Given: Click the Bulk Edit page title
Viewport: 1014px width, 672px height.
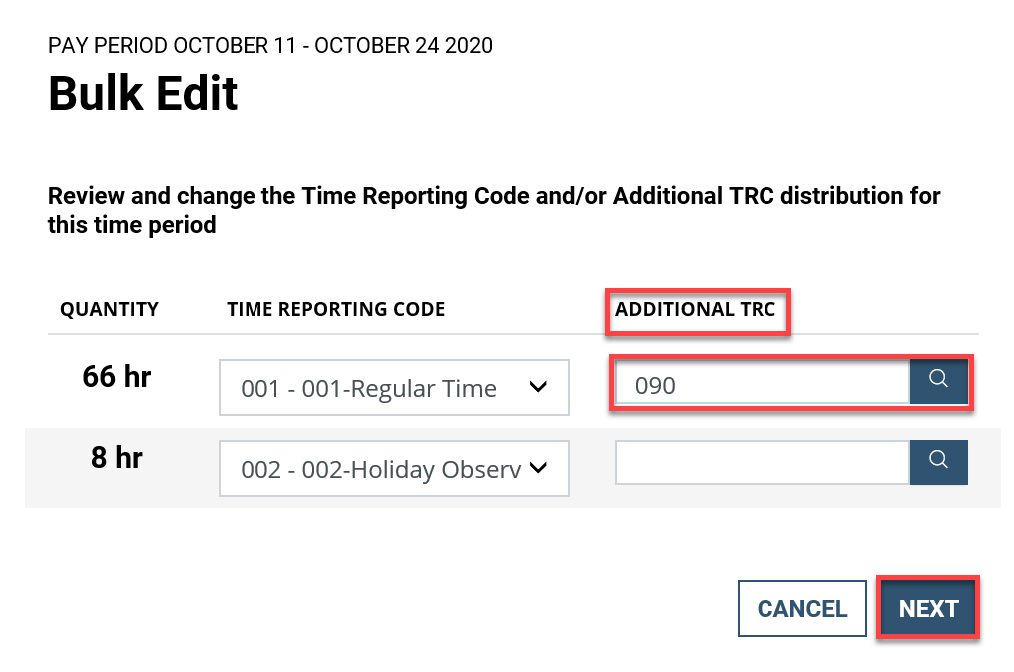Looking at the screenshot, I should tap(142, 93).
